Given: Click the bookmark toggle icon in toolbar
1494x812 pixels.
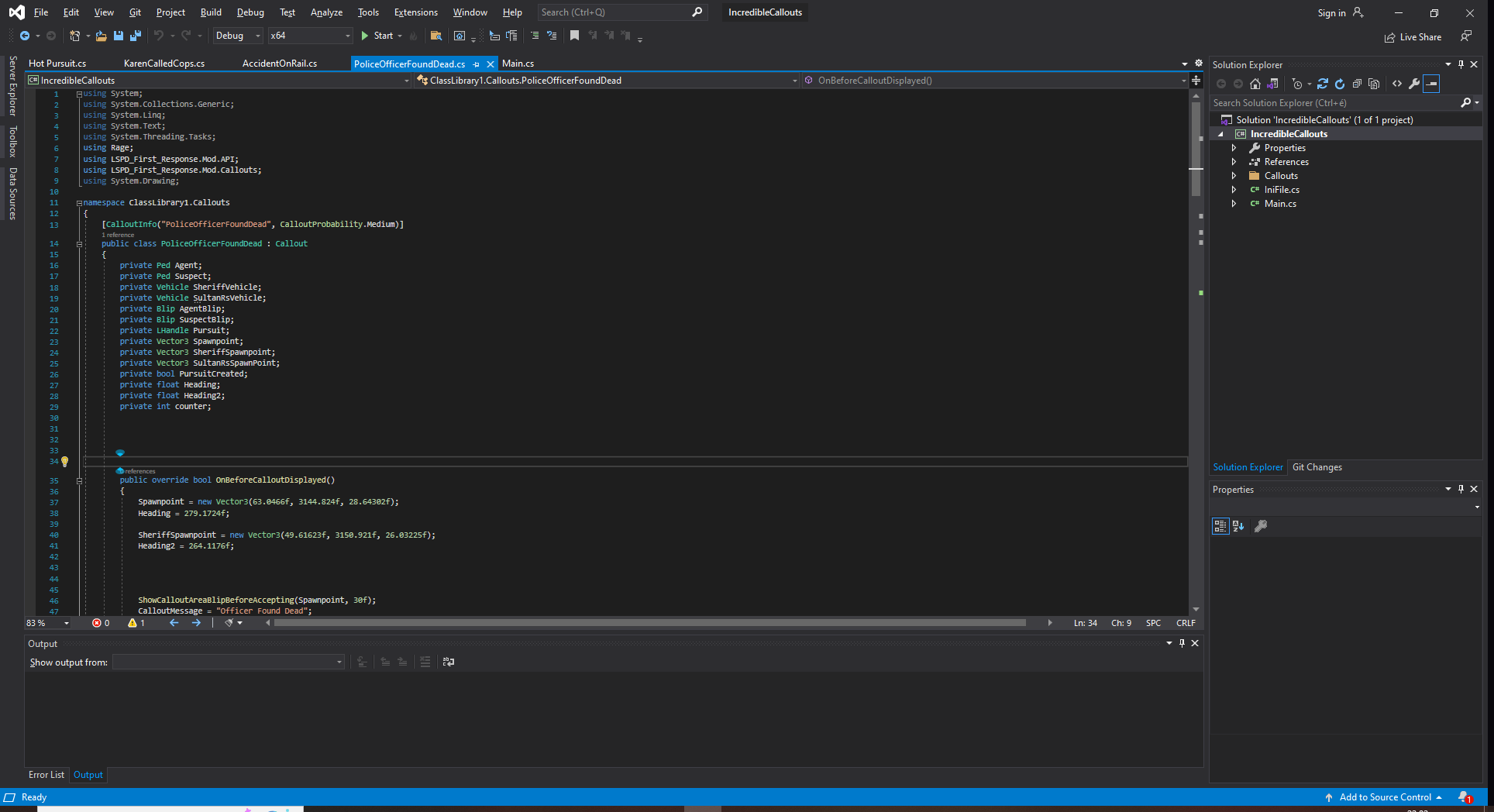Looking at the screenshot, I should click(574, 36).
